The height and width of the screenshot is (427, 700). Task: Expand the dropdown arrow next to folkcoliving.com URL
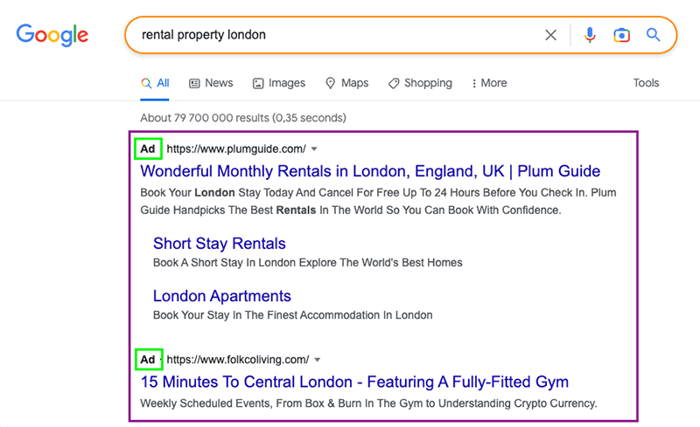pyautogui.click(x=317, y=360)
